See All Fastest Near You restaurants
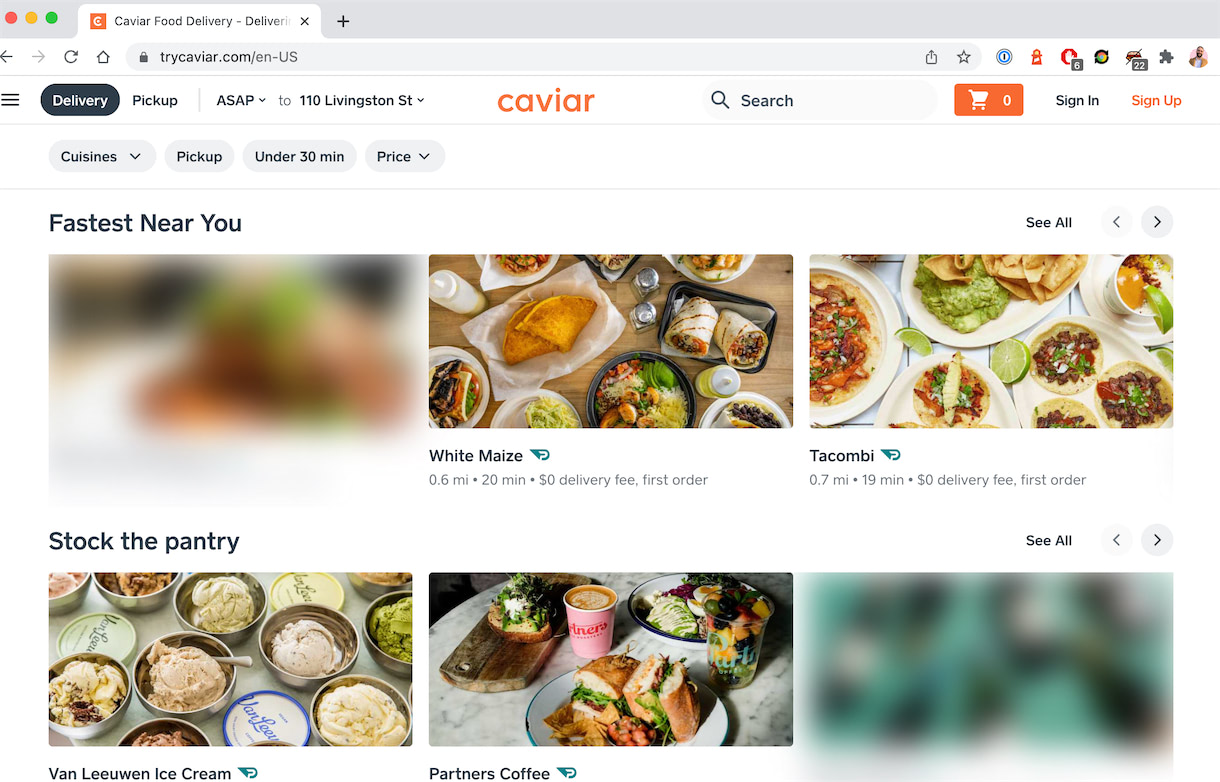Viewport: 1220px width, 782px height. (1048, 222)
